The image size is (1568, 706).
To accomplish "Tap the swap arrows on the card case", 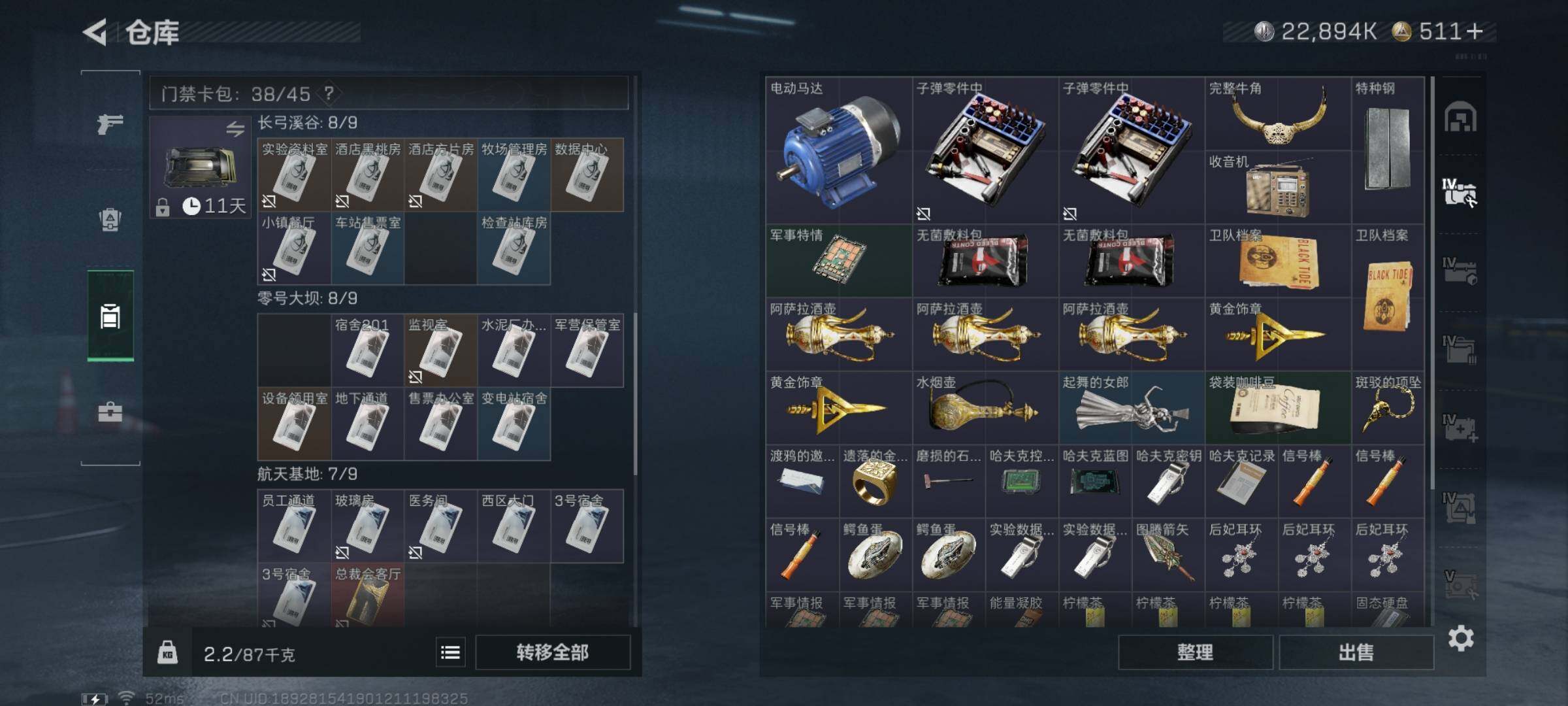I will click(235, 129).
